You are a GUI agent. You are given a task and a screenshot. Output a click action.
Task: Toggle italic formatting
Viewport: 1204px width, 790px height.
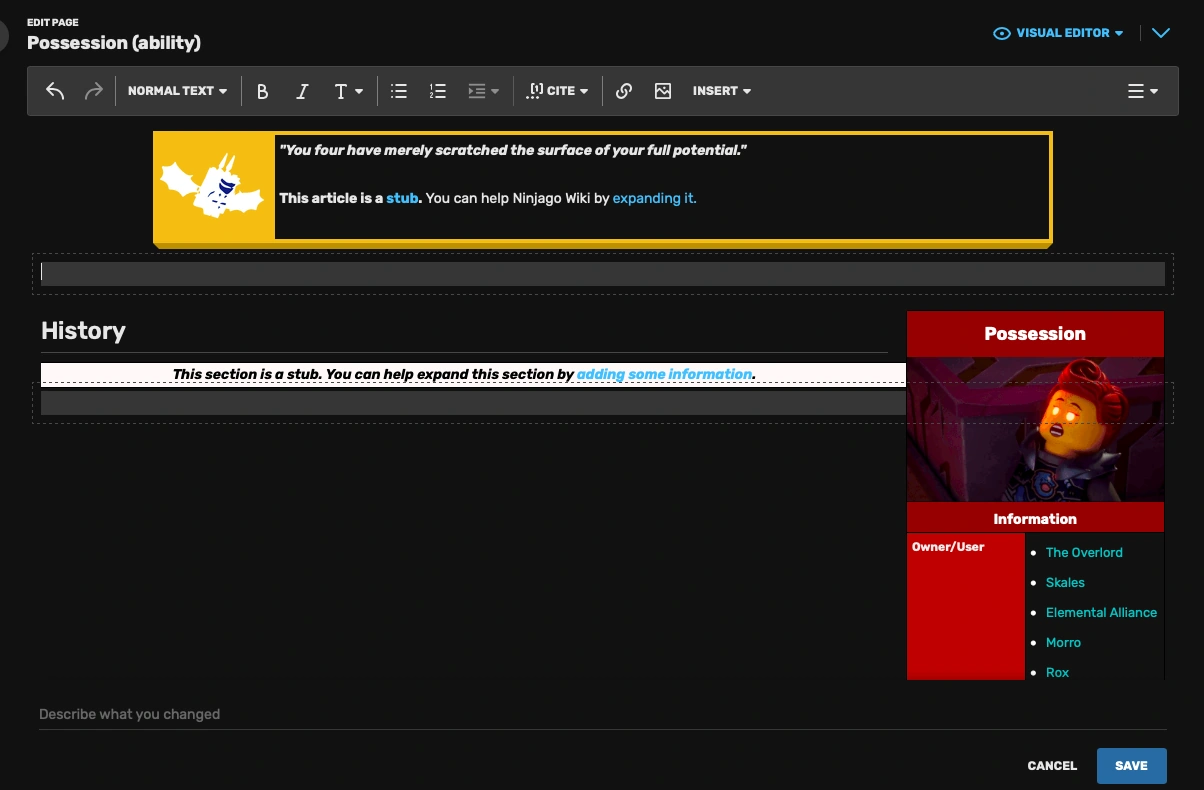click(302, 91)
